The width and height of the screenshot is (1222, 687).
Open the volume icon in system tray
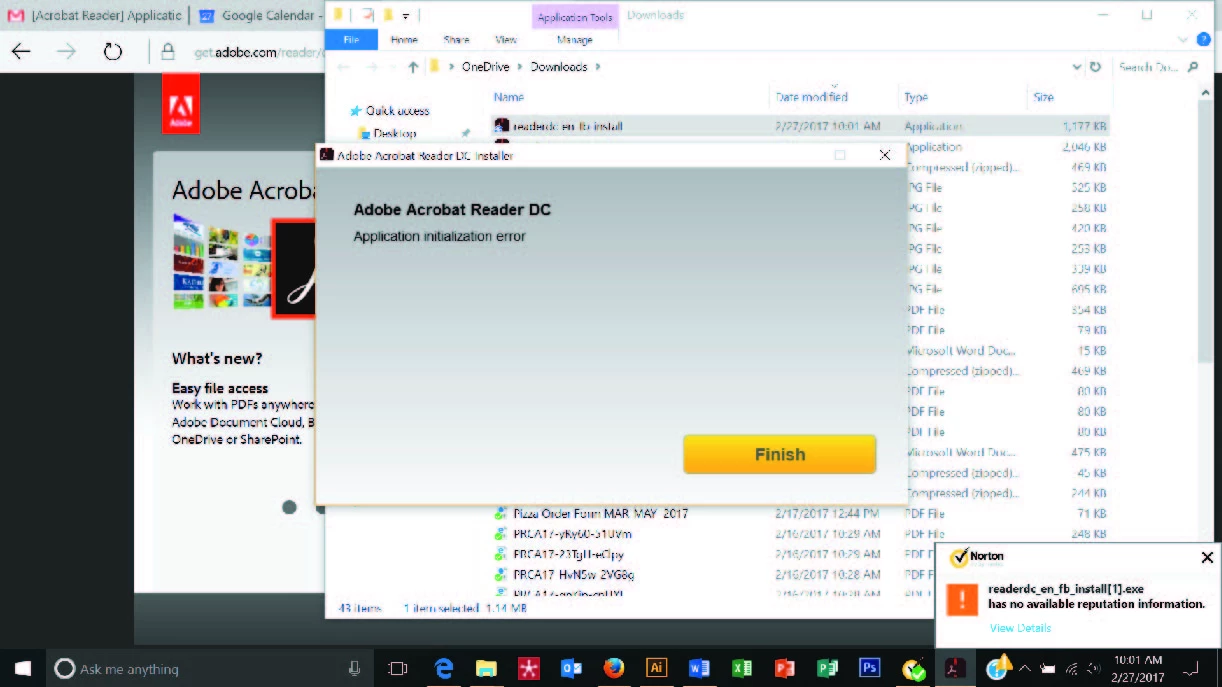1093,668
